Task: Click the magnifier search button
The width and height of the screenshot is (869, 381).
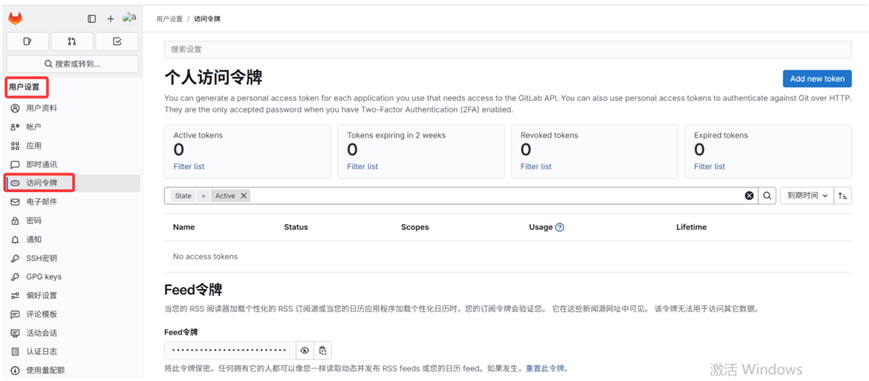Action: pos(767,196)
